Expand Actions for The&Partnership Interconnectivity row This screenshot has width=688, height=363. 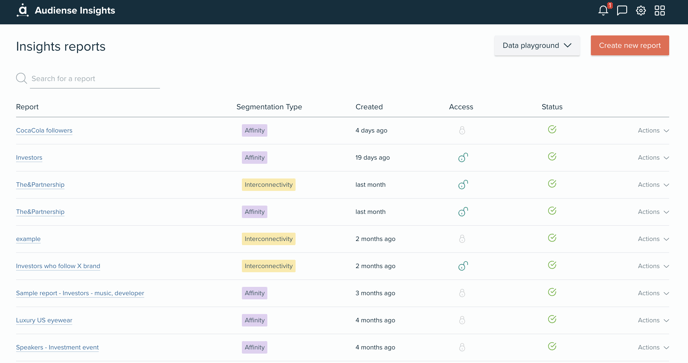(653, 185)
